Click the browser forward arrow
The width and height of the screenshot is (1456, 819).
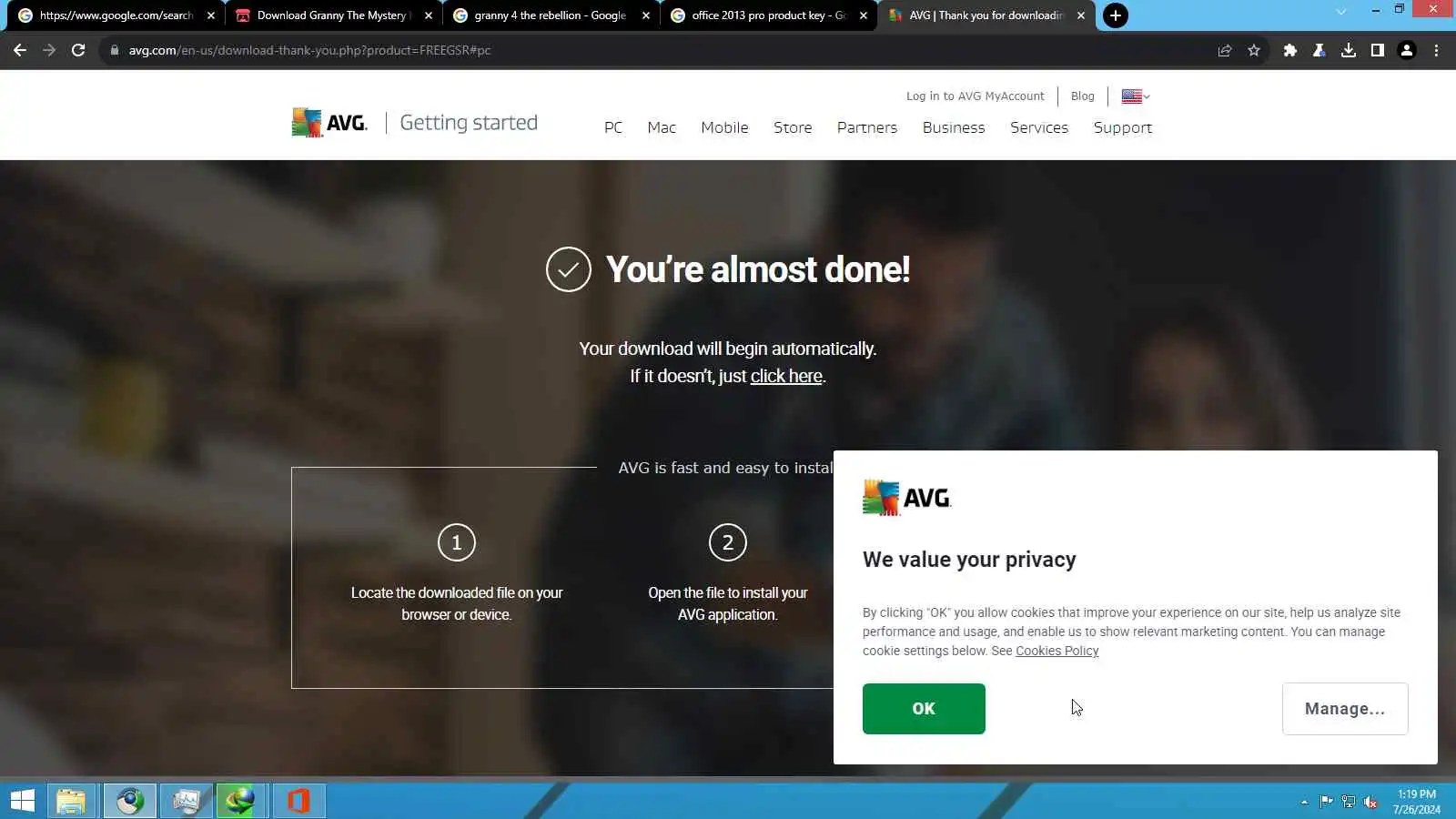(x=49, y=50)
